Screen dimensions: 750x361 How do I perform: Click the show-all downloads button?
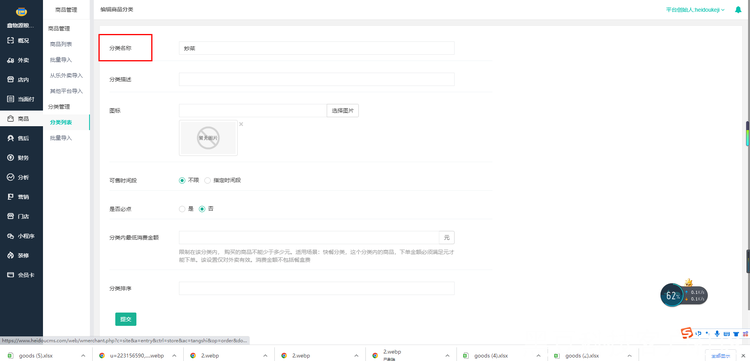pyautogui.click(x=721, y=355)
